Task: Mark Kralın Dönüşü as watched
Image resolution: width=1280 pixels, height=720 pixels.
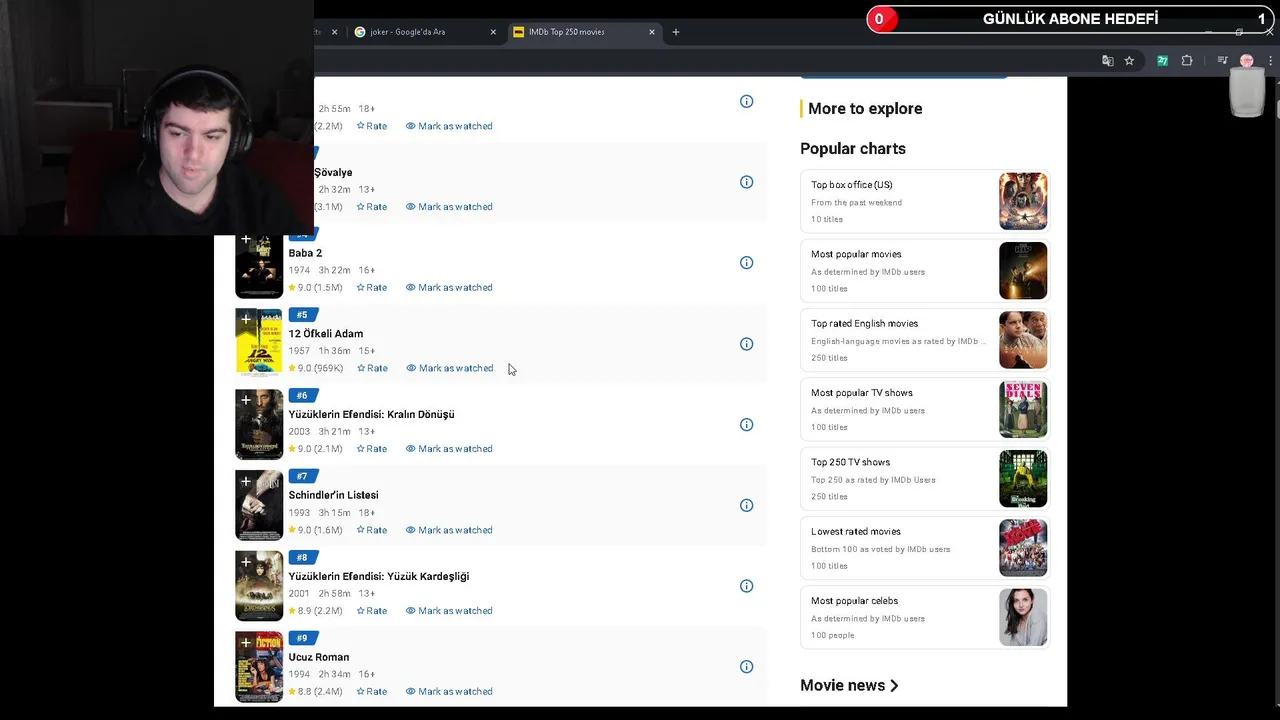Action: 449,449
